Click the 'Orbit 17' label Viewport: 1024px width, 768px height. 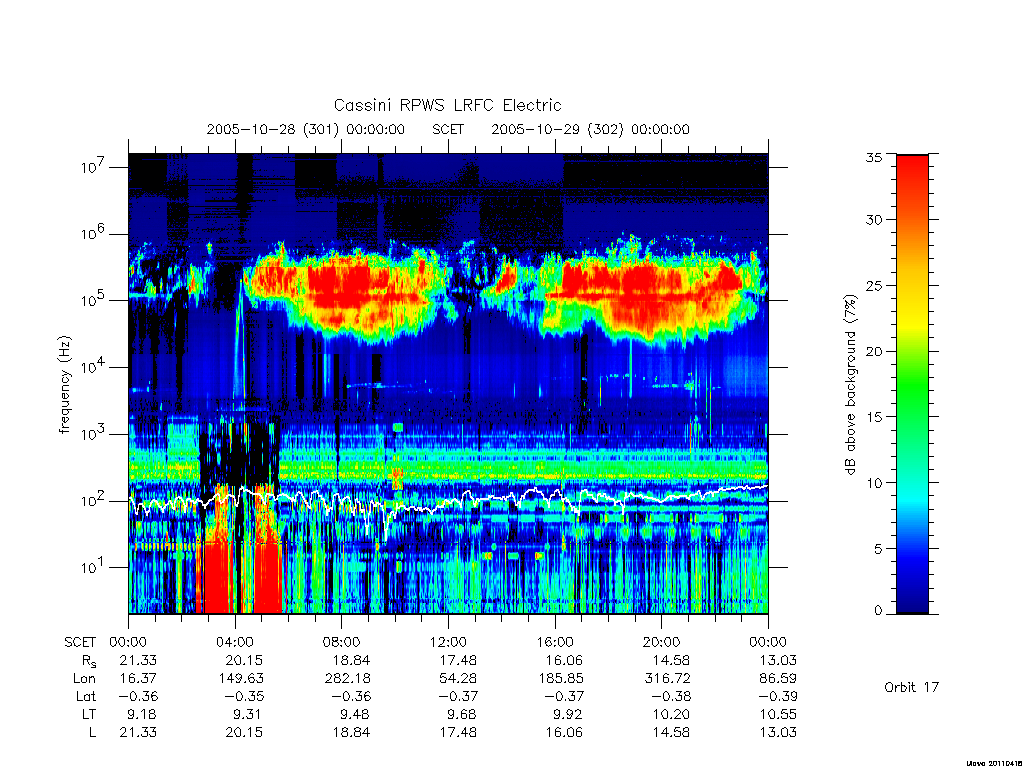tap(911, 687)
